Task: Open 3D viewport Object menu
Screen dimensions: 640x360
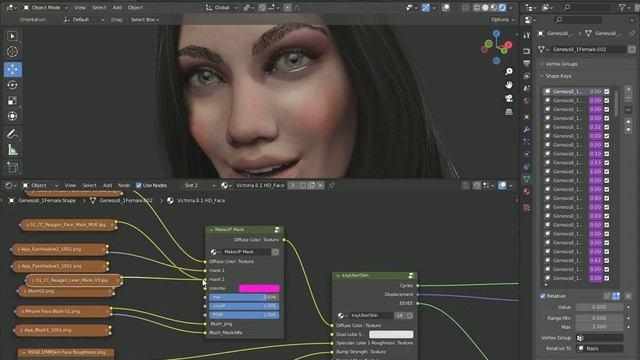Action: 135,7
